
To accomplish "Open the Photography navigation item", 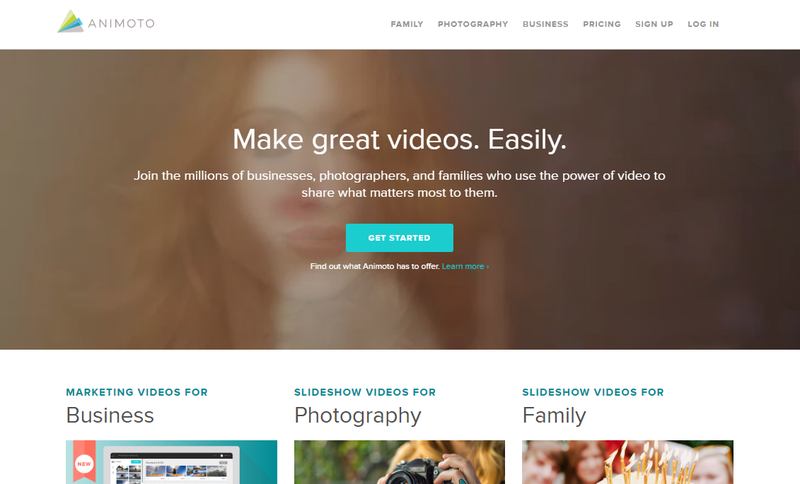I will click(x=472, y=24).
